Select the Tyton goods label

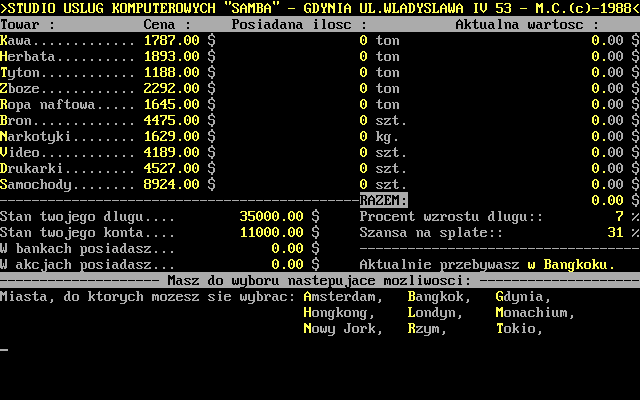click(x=20, y=73)
